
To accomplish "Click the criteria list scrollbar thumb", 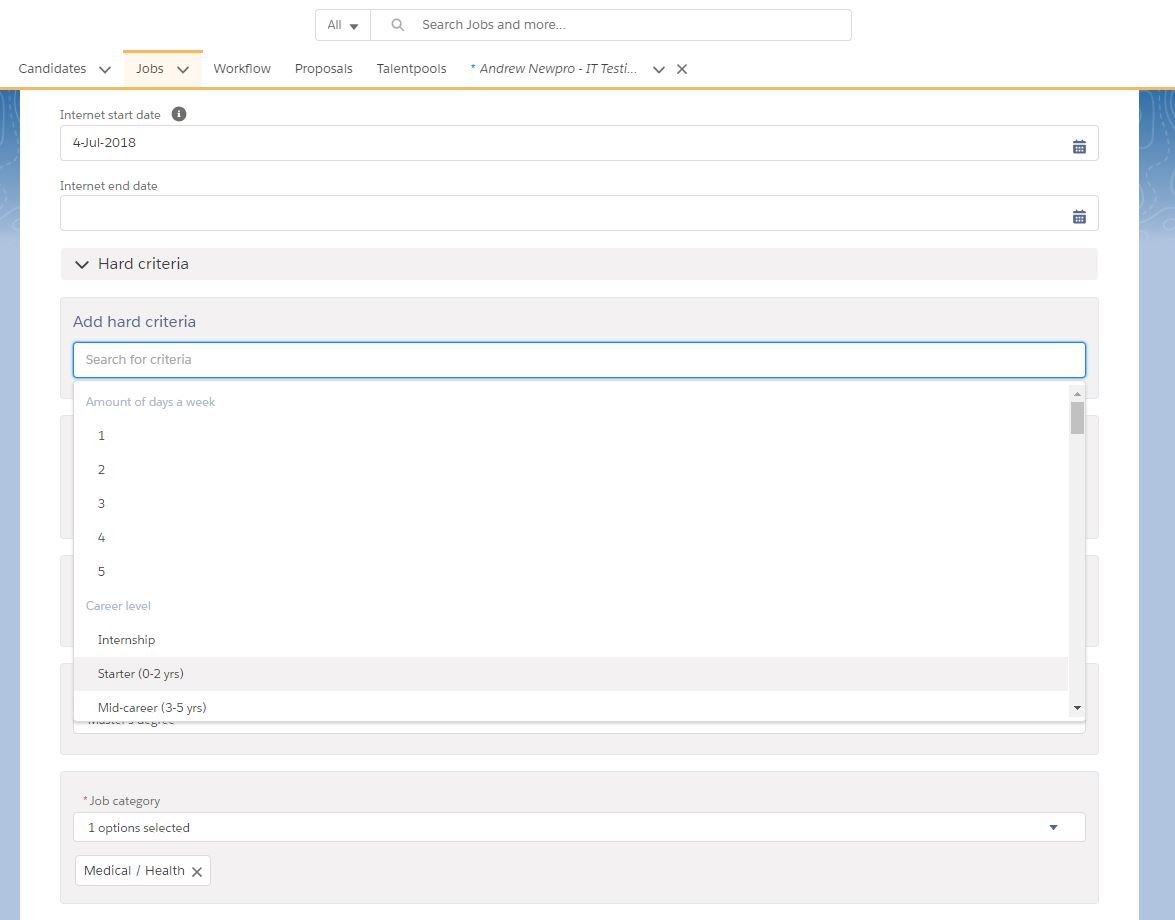I will click(x=1077, y=418).
